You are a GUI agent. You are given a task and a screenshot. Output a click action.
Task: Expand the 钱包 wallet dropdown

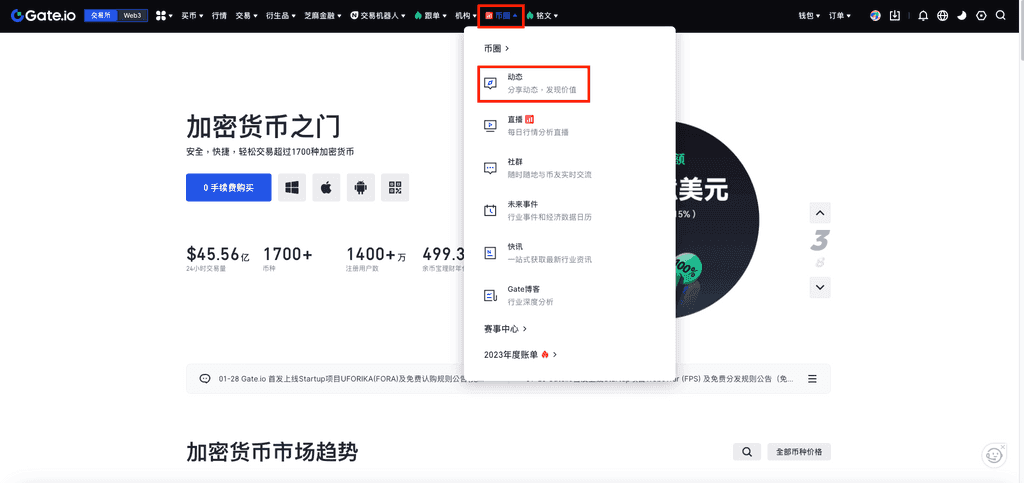809,16
